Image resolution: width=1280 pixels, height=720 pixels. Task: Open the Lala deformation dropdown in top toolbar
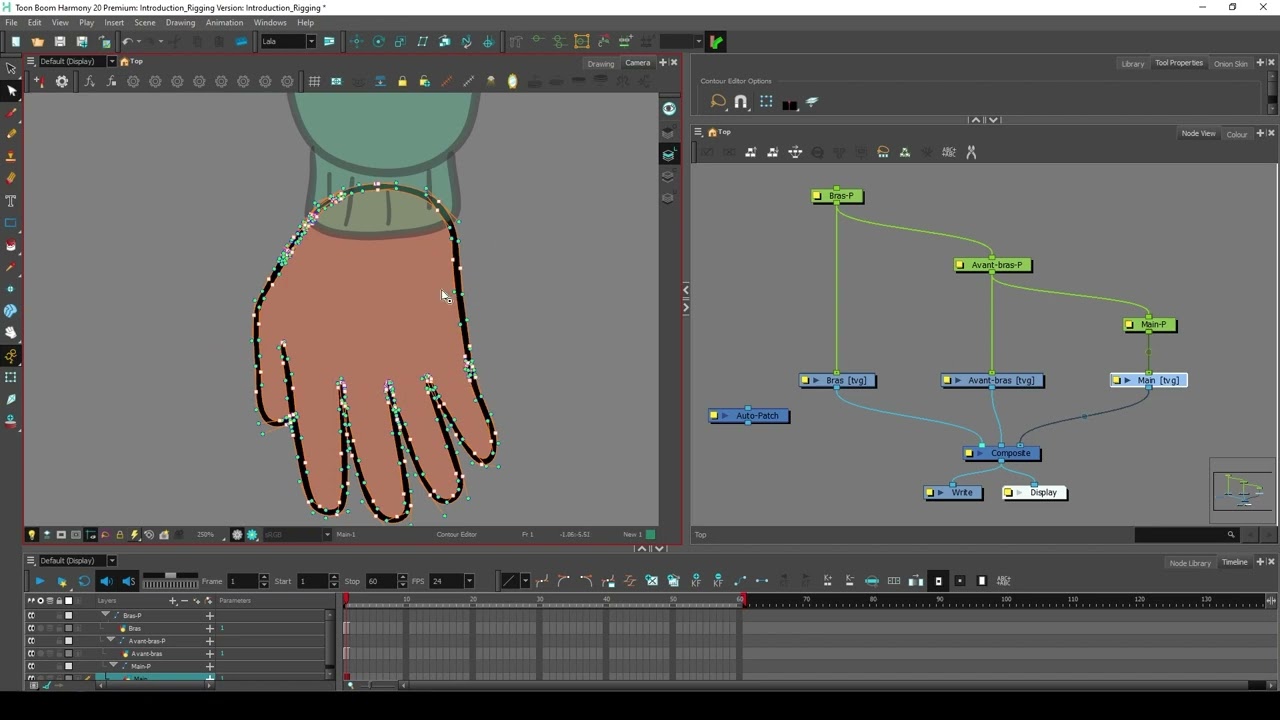[x=310, y=42]
